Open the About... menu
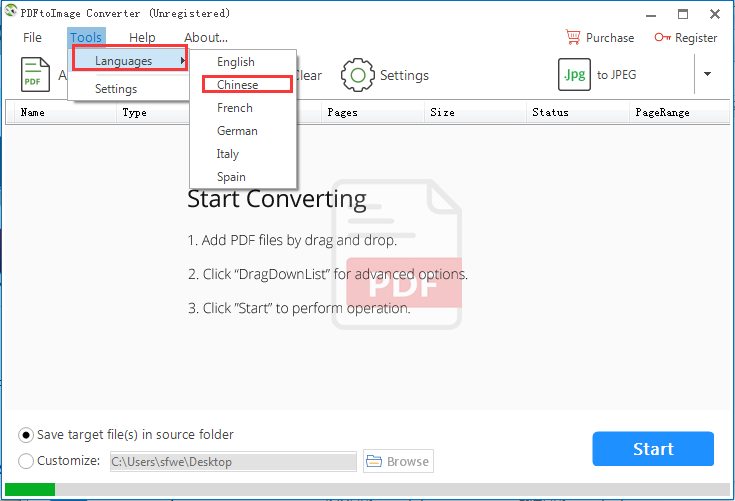The height and width of the screenshot is (501, 735). 206,37
